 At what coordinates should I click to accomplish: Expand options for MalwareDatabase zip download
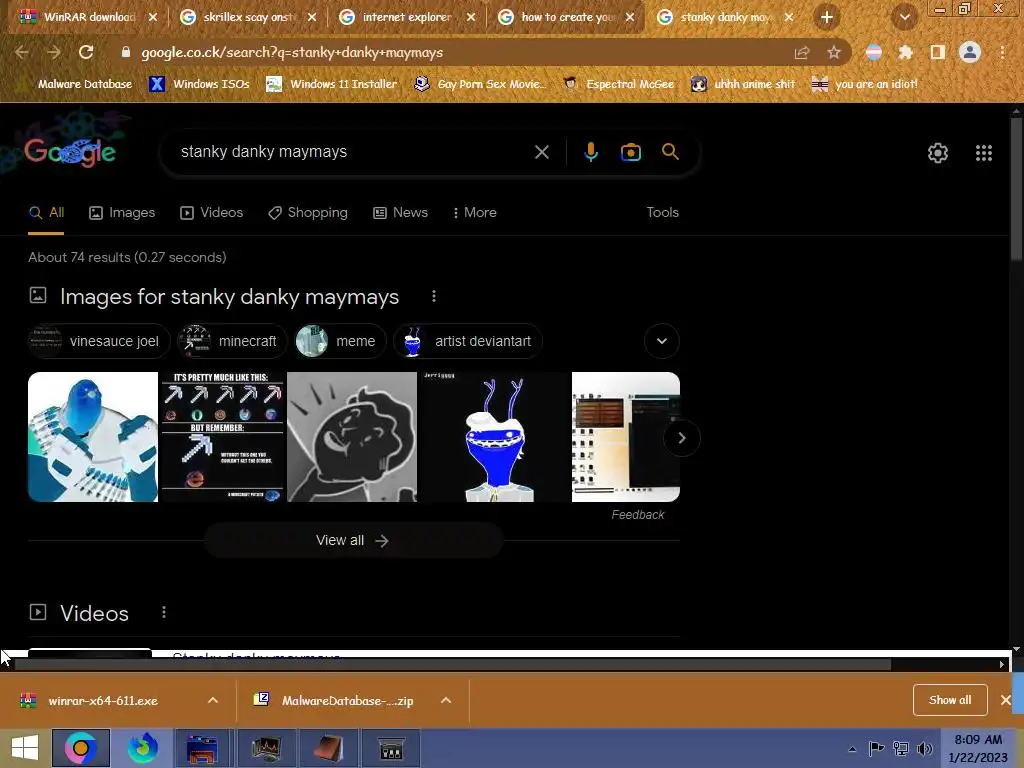(x=446, y=700)
